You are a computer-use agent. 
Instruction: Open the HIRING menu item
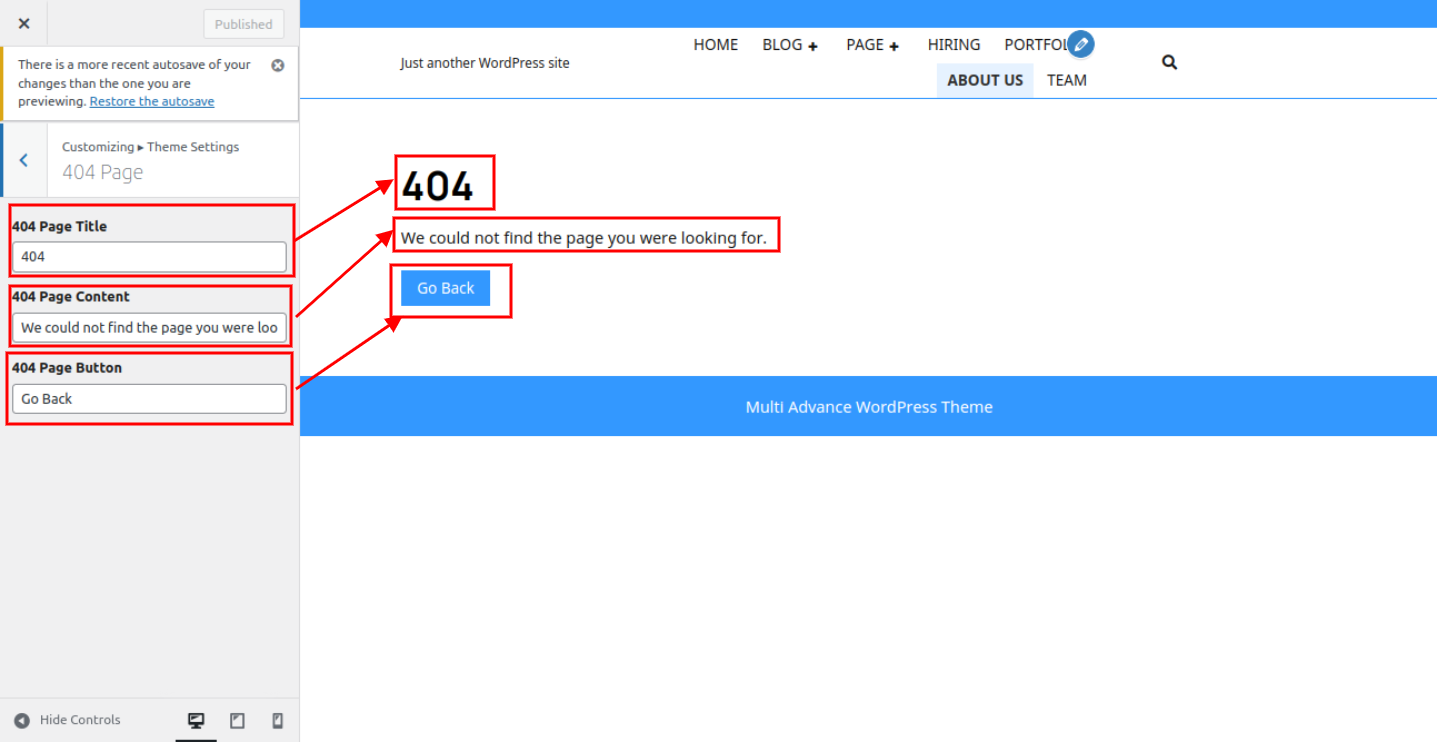click(953, 45)
